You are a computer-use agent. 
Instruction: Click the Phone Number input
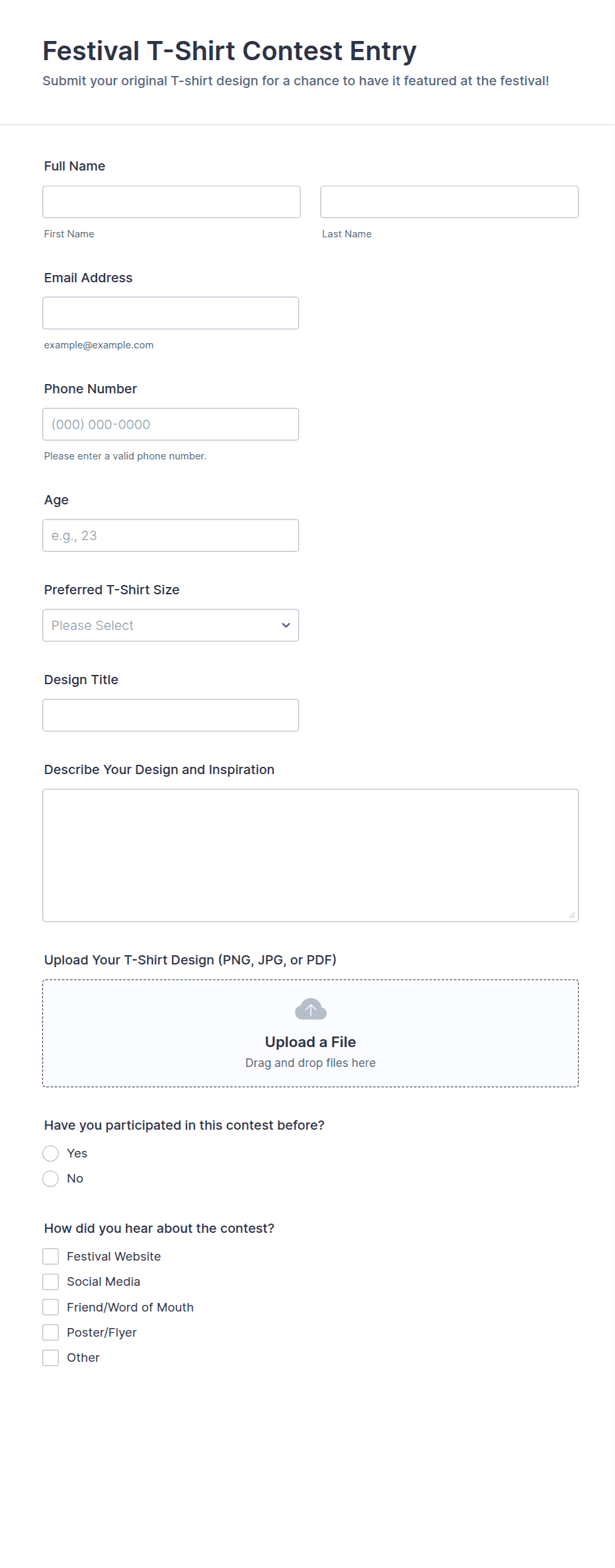pyautogui.click(x=170, y=424)
